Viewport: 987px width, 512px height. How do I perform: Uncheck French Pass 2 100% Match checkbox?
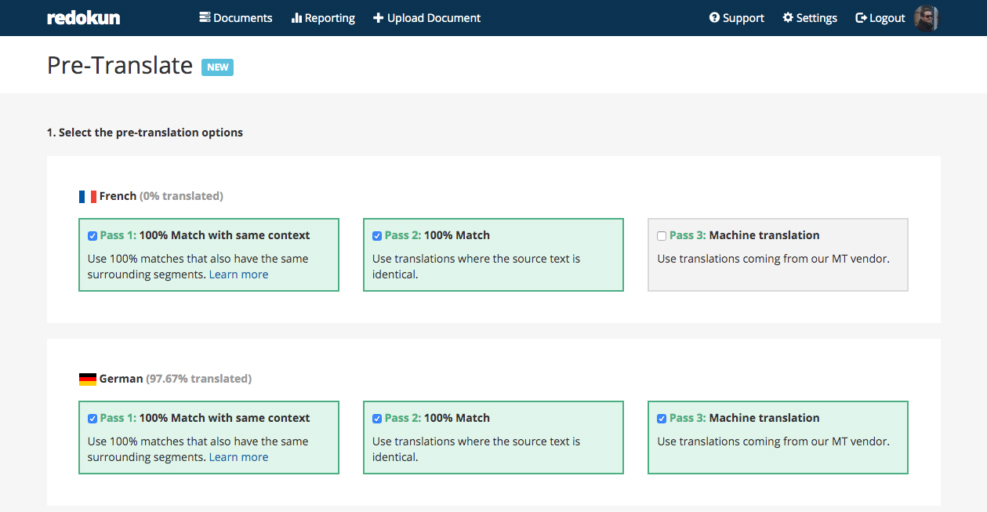[x=377, y=236]
